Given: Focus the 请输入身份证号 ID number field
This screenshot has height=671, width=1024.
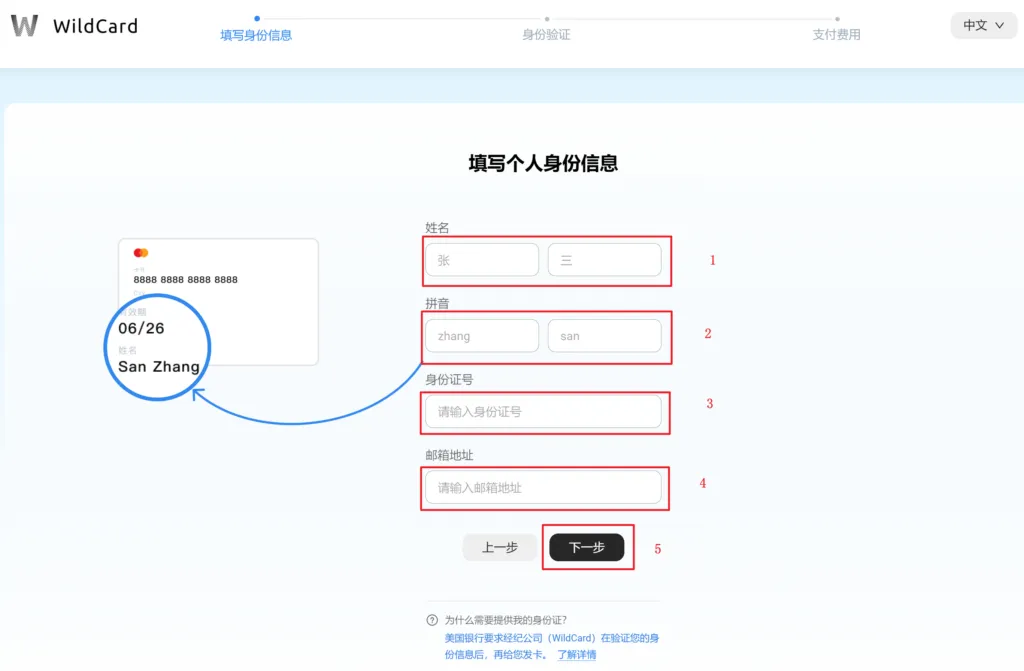Looking at the screenshot, I should point(543,411).
